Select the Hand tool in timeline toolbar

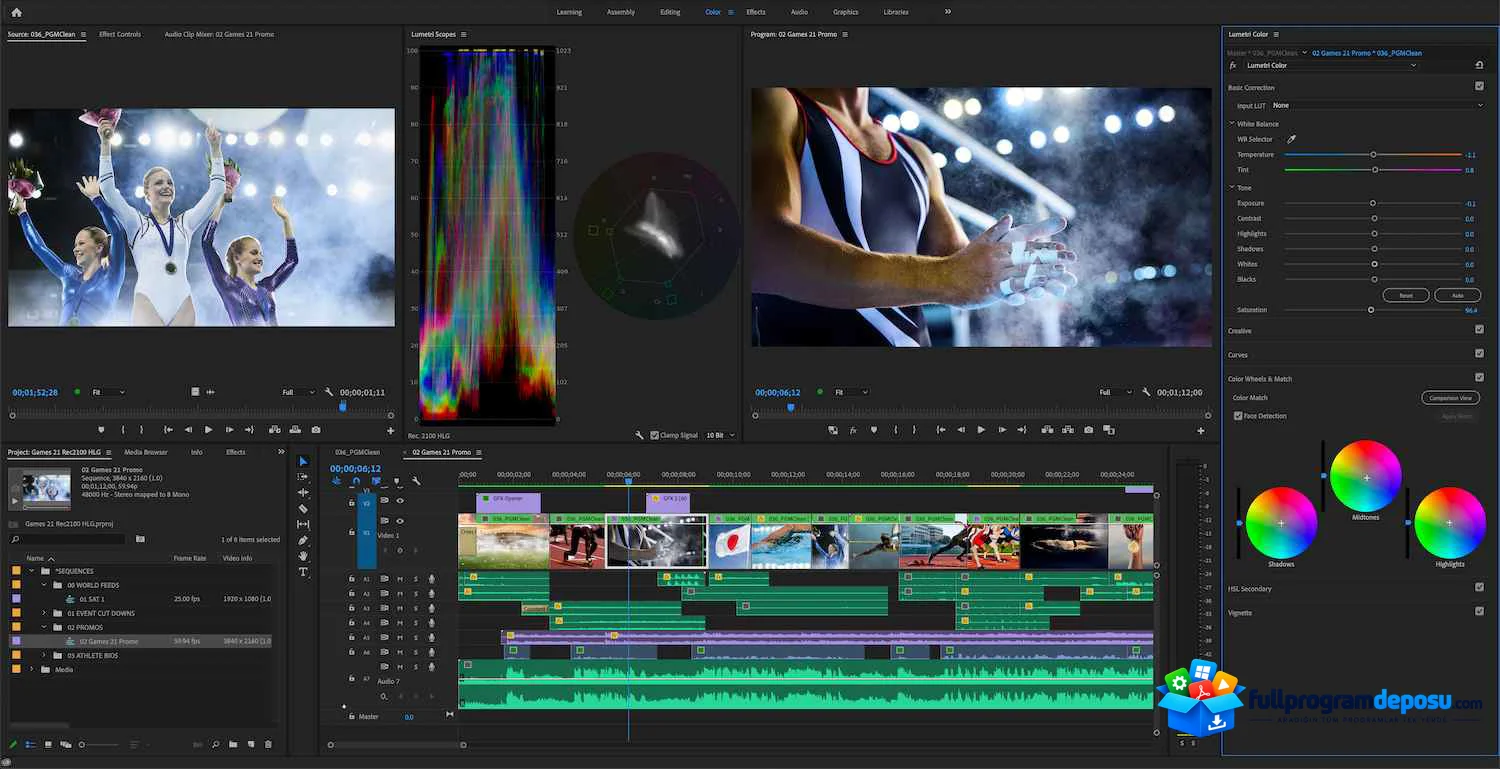303,556
